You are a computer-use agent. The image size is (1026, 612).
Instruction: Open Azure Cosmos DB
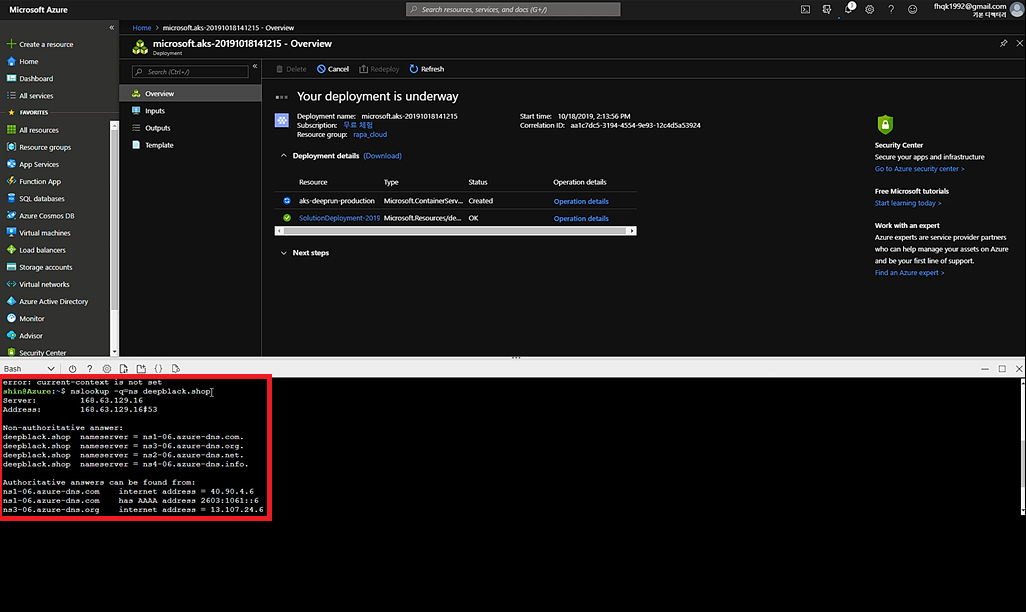(x=41, y=215)
